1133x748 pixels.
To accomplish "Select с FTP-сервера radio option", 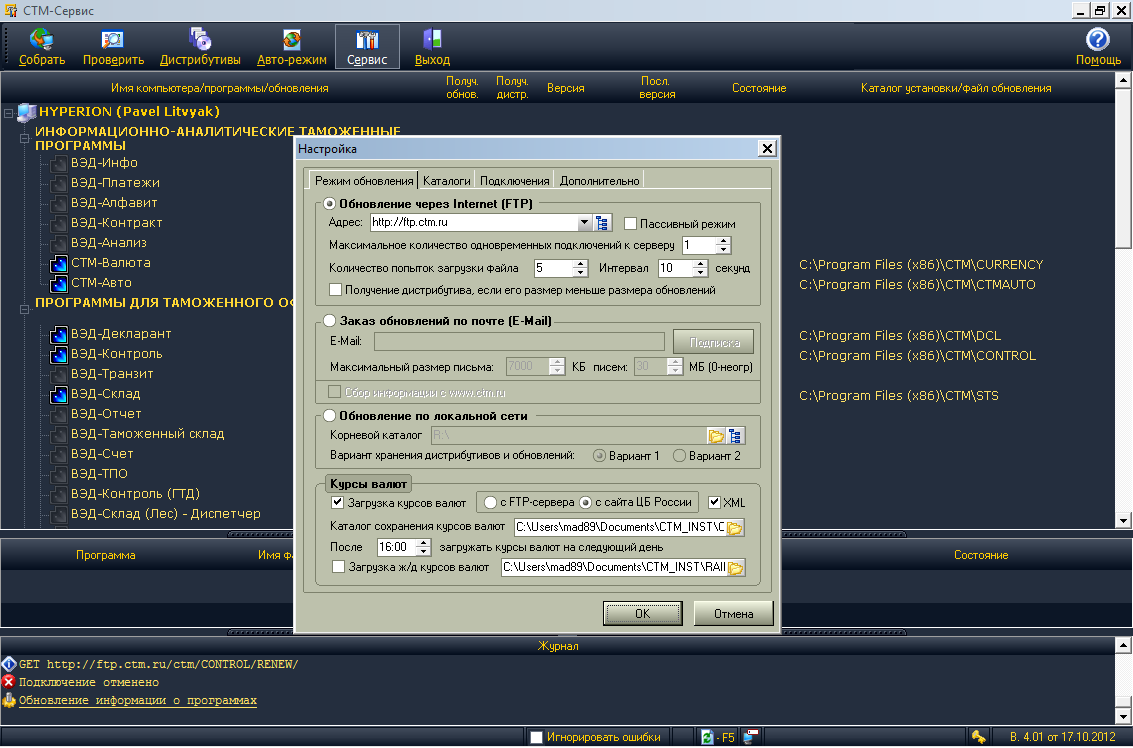I will 491,502.
